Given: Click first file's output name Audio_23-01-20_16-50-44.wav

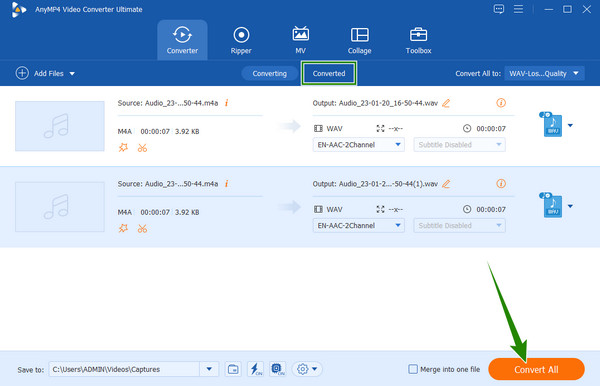Looking at the screenshot, I should coord(388,103).
